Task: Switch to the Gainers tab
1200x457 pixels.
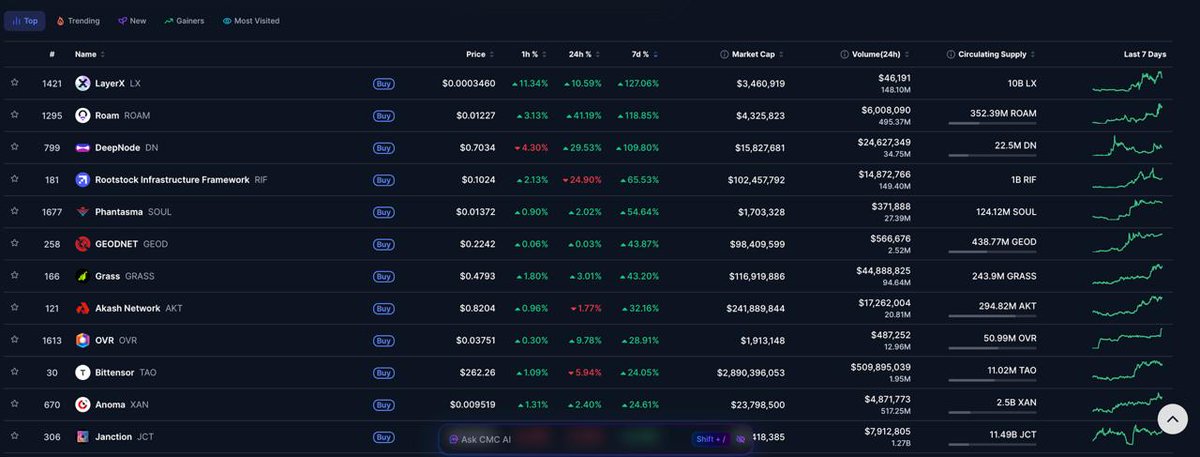Action: 184,21
